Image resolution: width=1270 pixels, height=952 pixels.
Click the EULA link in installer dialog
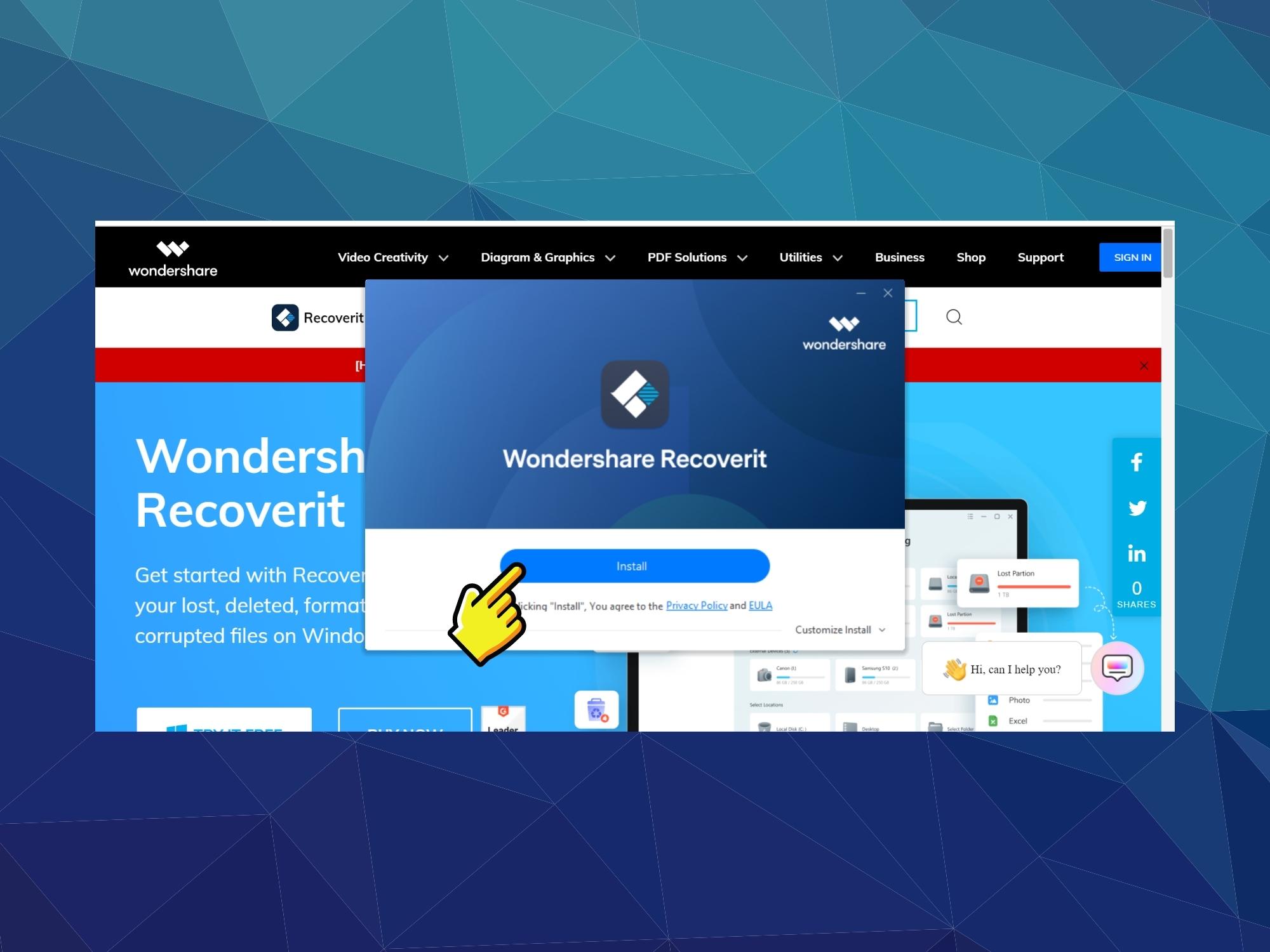(761, 605)
